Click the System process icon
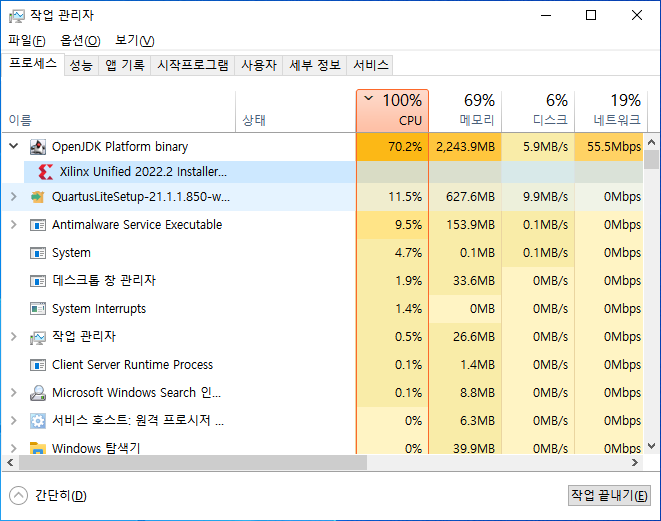Image resolution: width=661 pixels, height=521 pixels. point(38,253)
